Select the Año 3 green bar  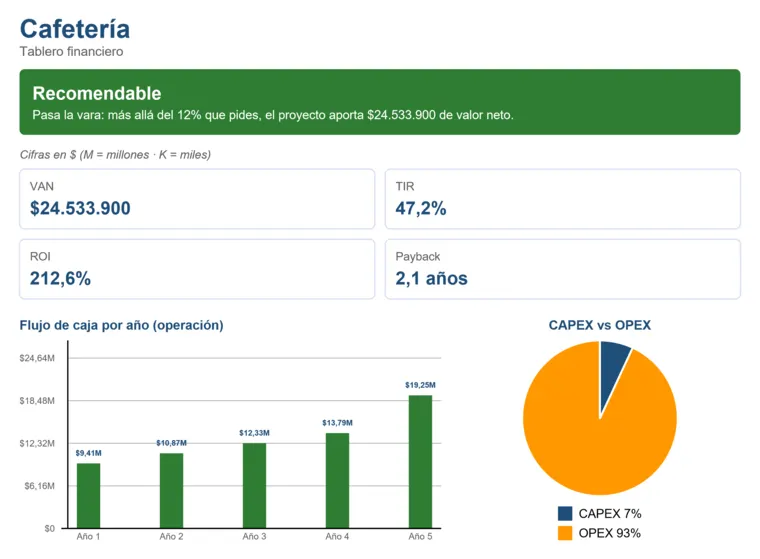click(x=254, y=485)
